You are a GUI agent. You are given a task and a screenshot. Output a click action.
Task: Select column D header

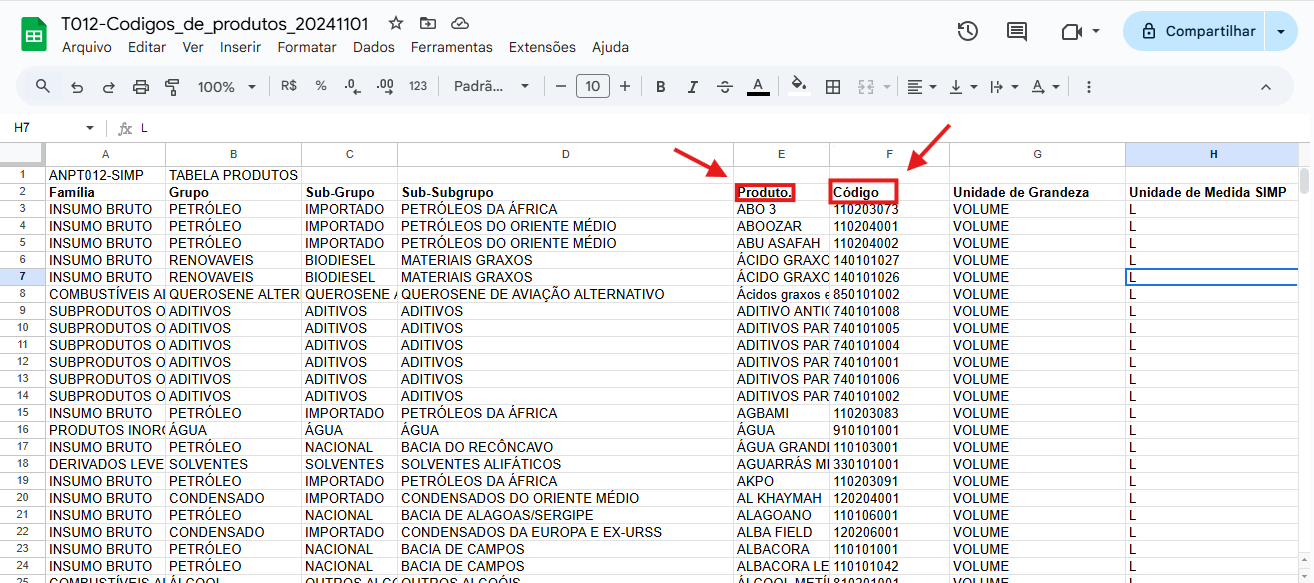pos(565,154)
